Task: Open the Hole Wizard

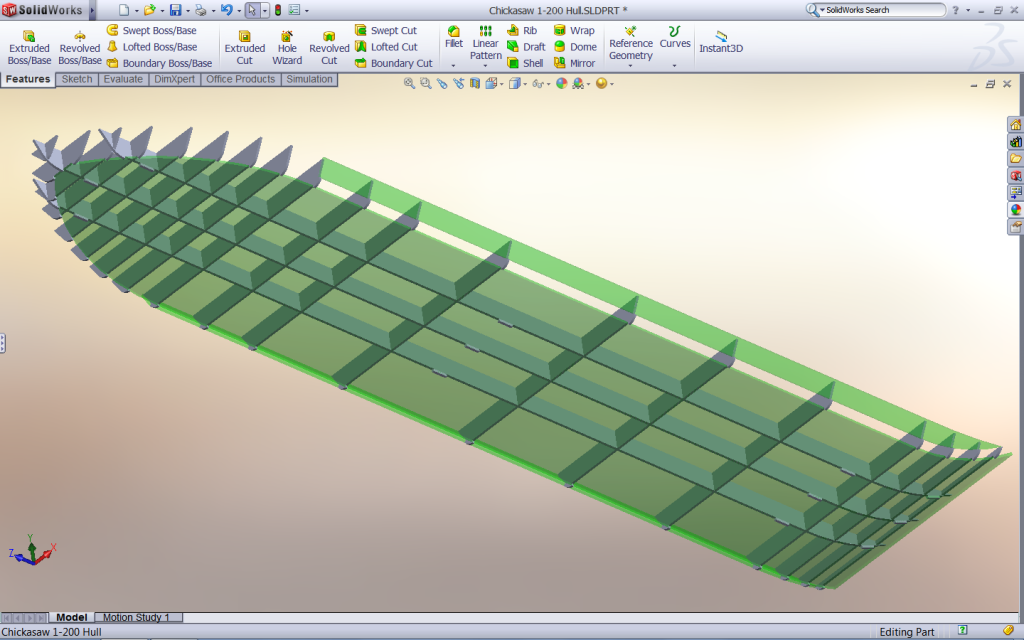Action: tap(287, 48)
